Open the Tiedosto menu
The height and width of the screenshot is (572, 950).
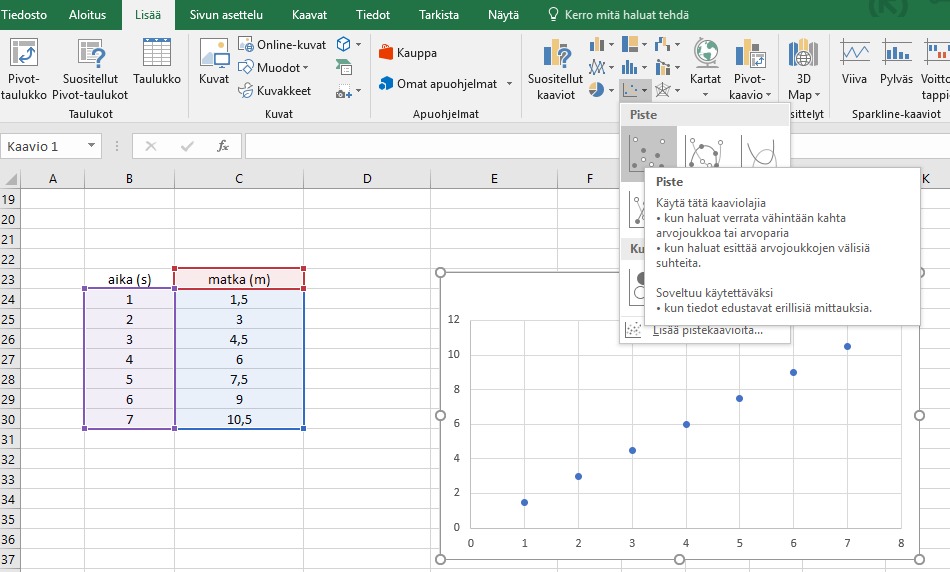24,15
